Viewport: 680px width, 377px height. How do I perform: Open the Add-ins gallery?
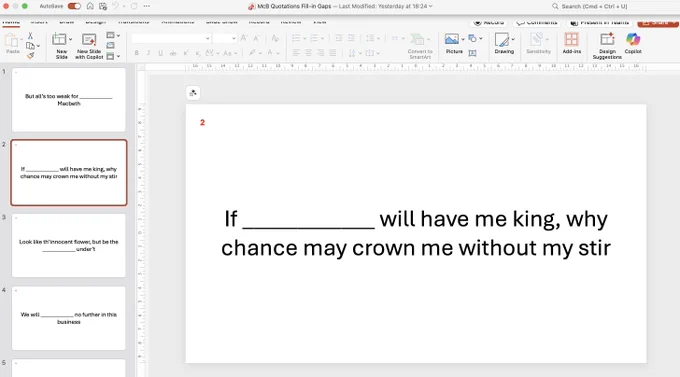[x=572, y=43]
